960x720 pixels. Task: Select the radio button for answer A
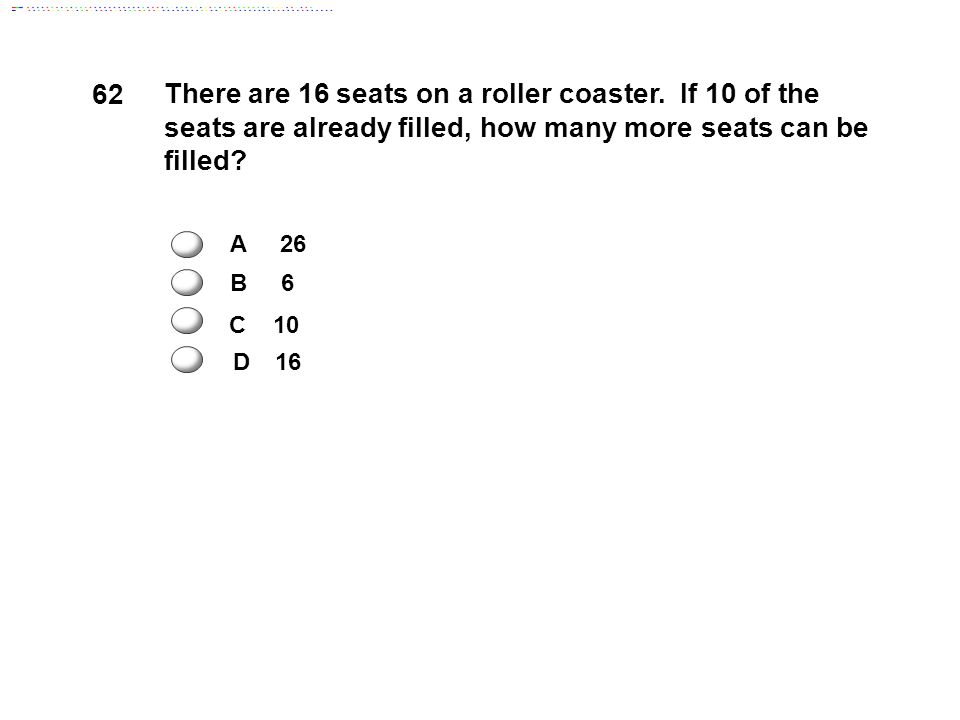pyautogui.click(x=187, y=244)
